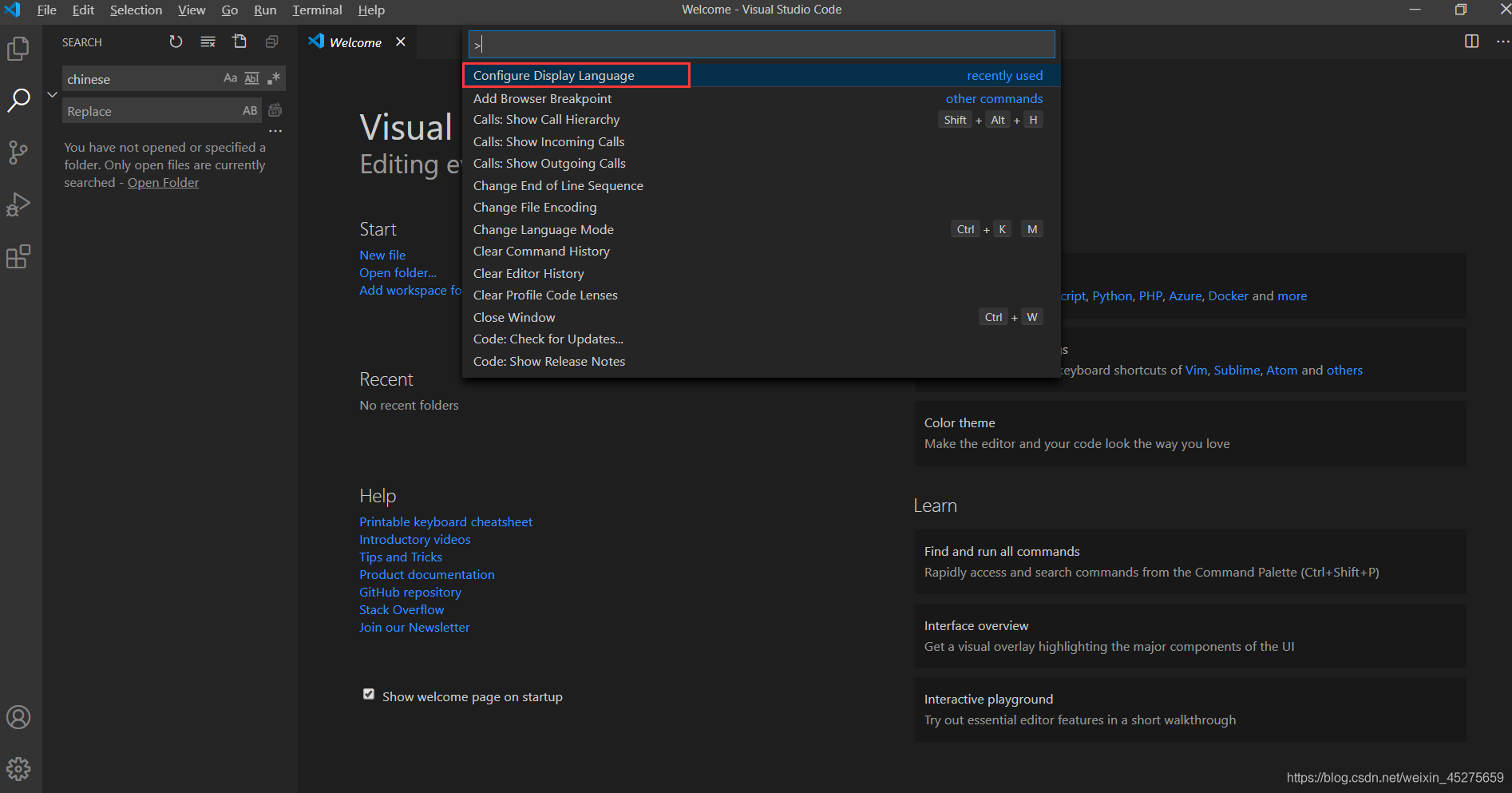Open the View menu
This screenshot has width=1512, height=793.
(192, 10)
